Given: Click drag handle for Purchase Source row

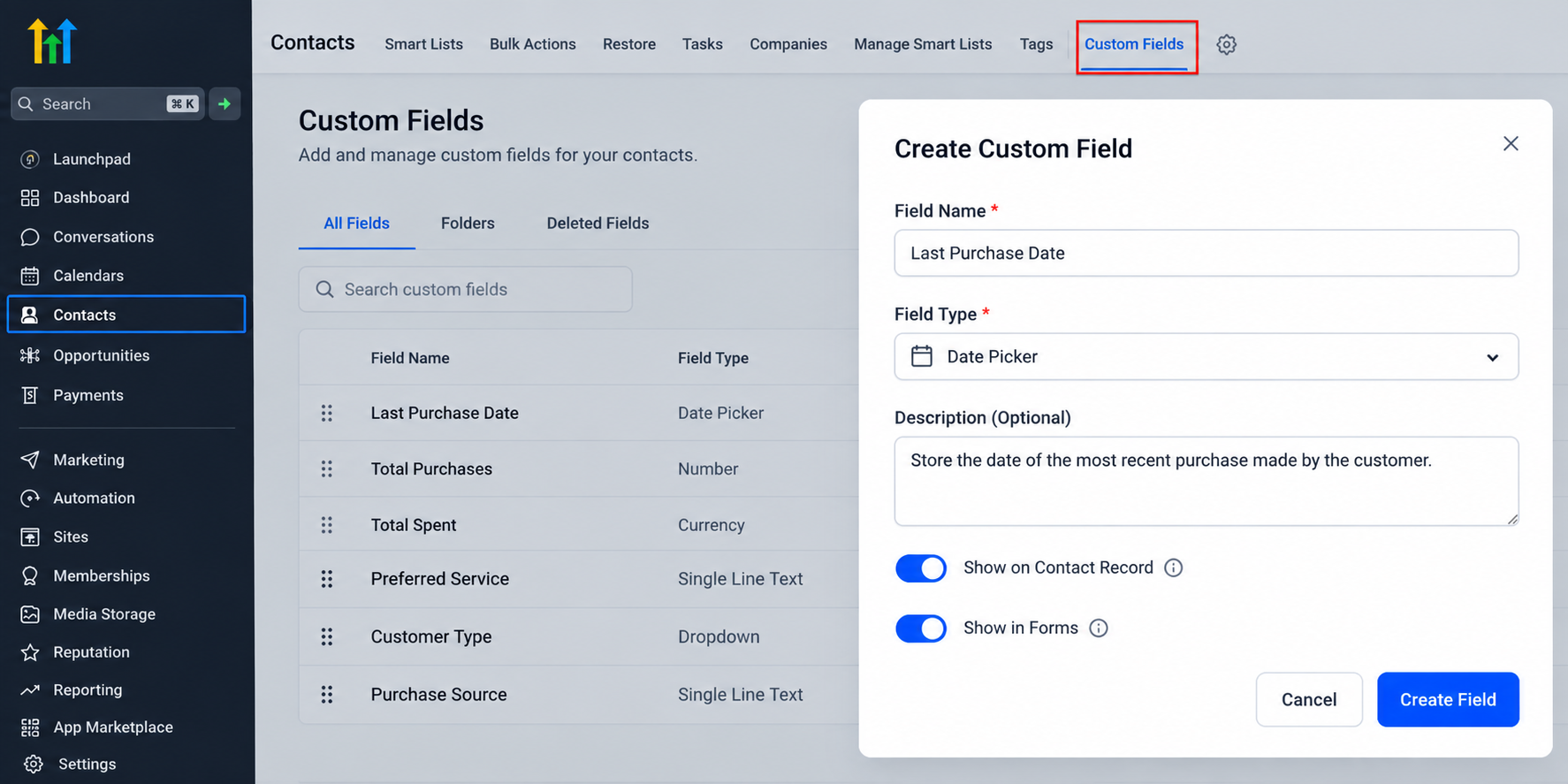Looking at the screenshot, I should click(327, 695).
